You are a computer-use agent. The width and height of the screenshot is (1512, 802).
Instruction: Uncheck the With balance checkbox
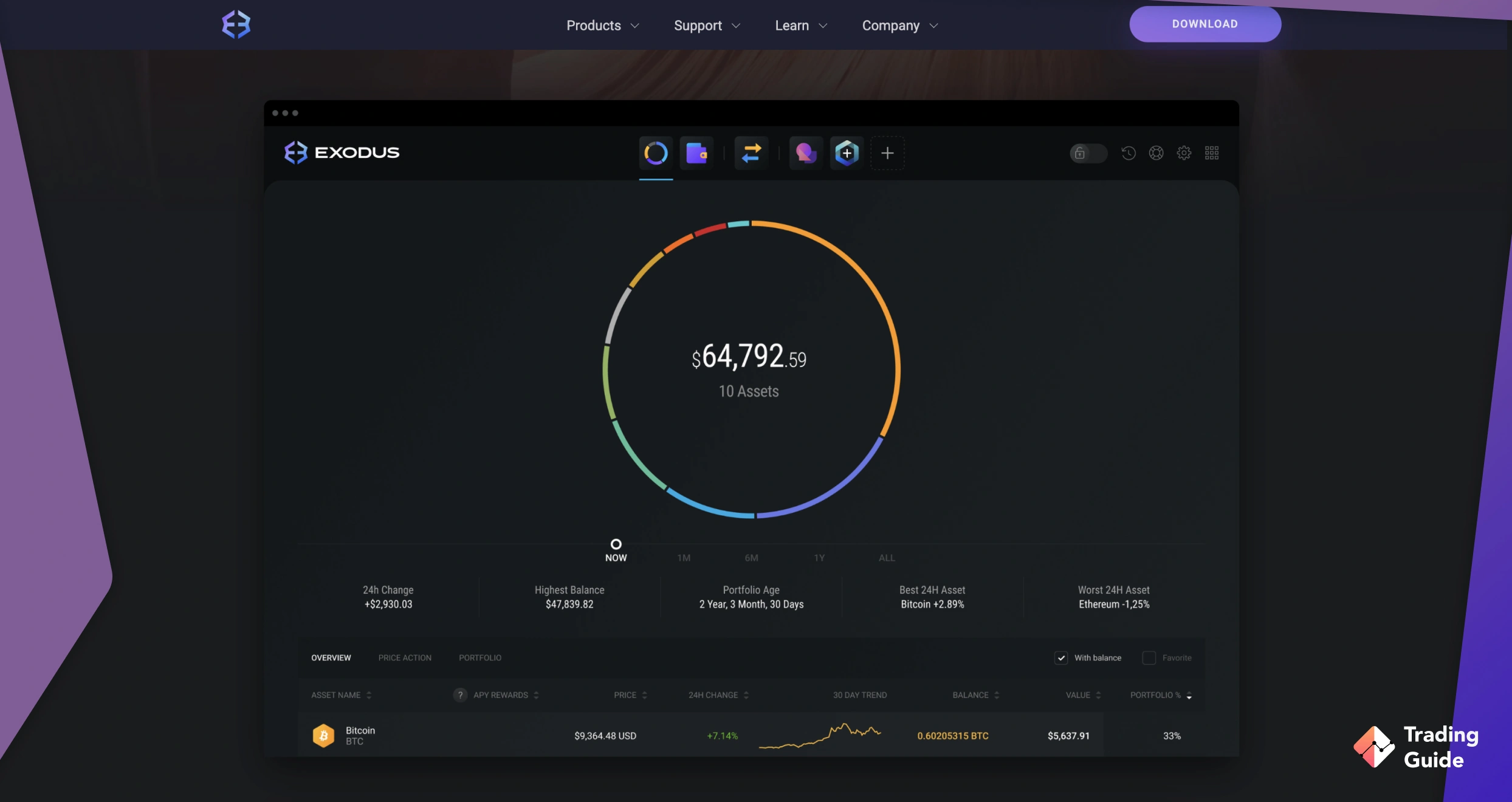(x=1061, y=658)
